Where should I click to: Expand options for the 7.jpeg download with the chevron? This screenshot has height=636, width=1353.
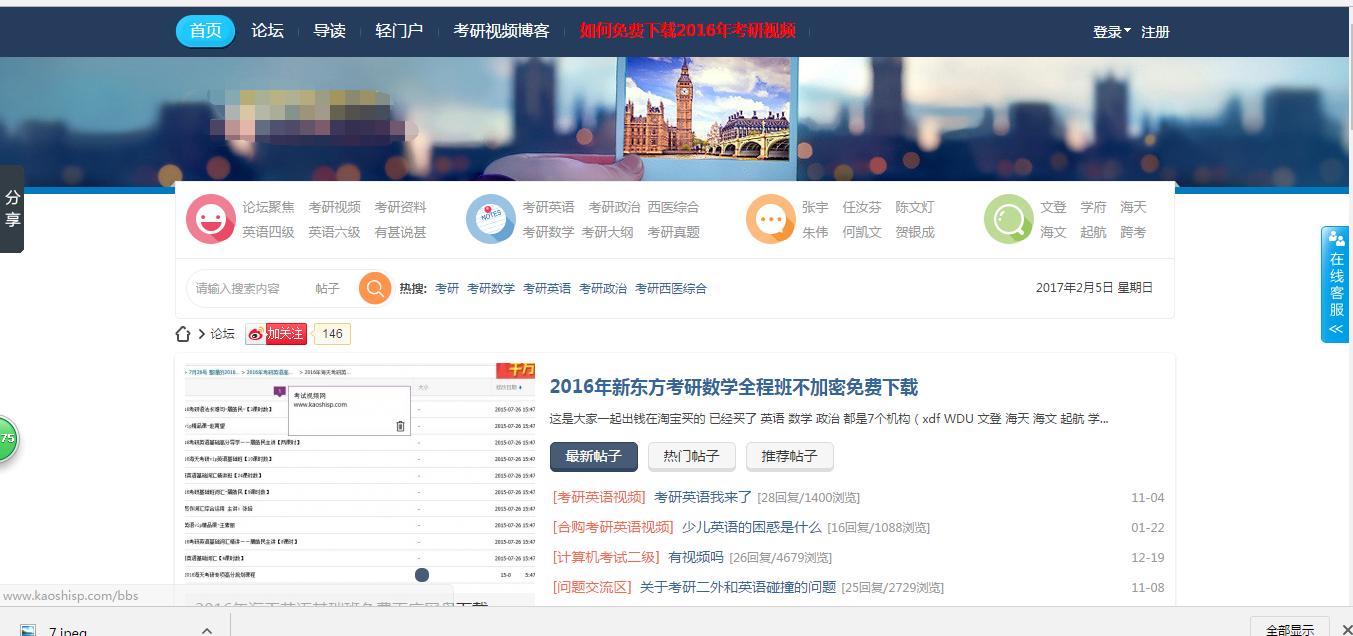click(205, 628)
